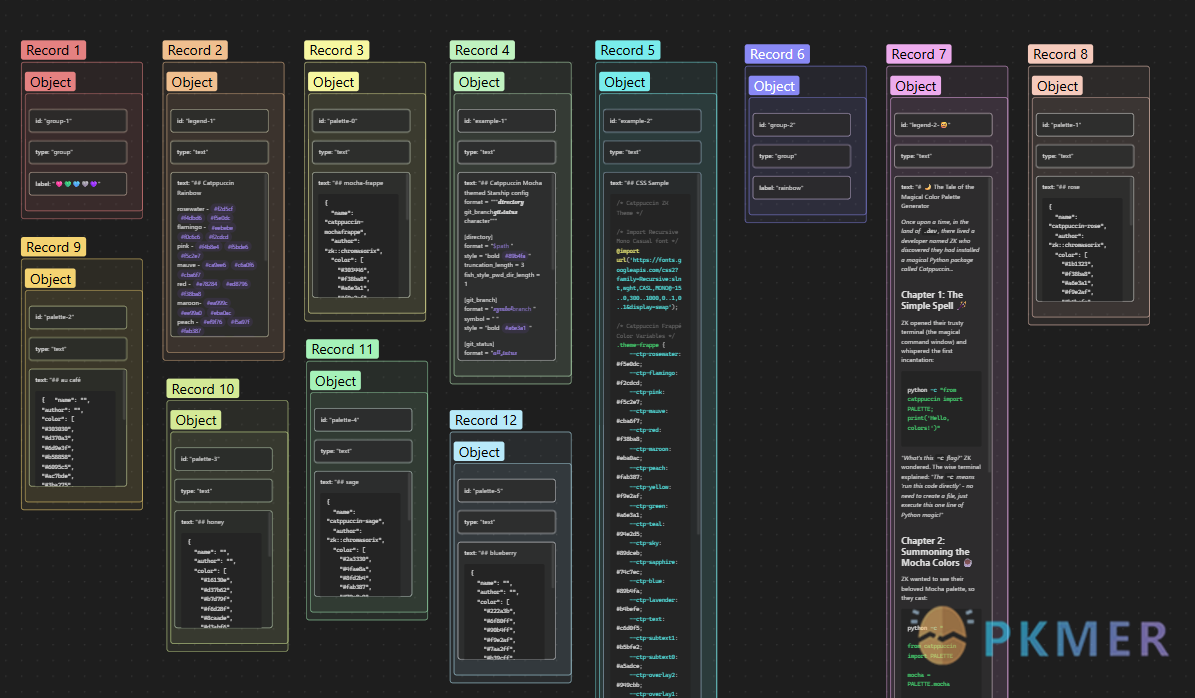
Task: Click the Object label inside Record 3
Action: pos(334,82)
